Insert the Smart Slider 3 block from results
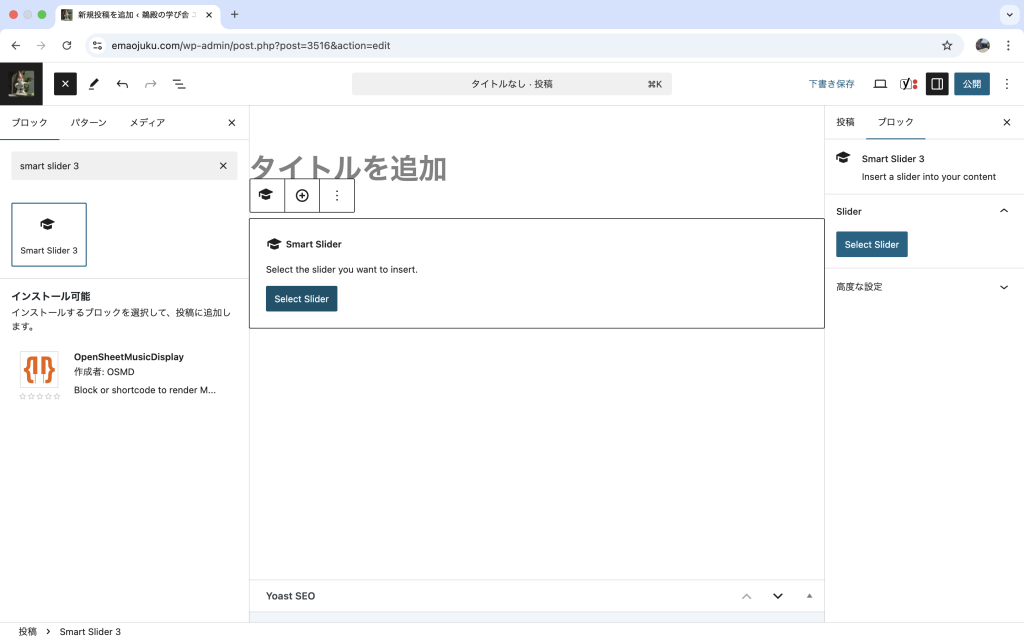 click(x=49, y=234)
